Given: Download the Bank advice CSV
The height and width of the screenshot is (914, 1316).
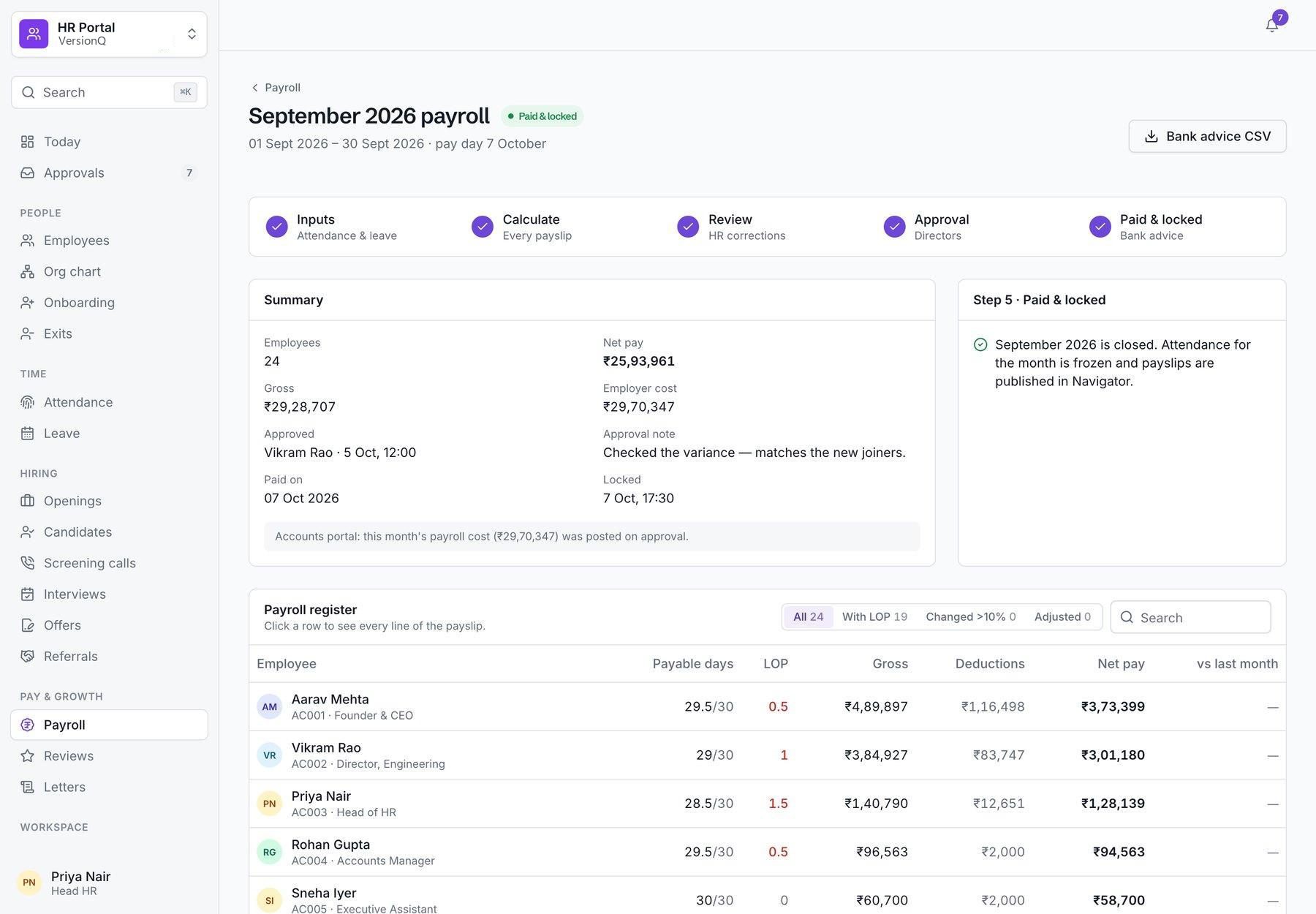Looking at the screenshot, I should coord(1207,136).
